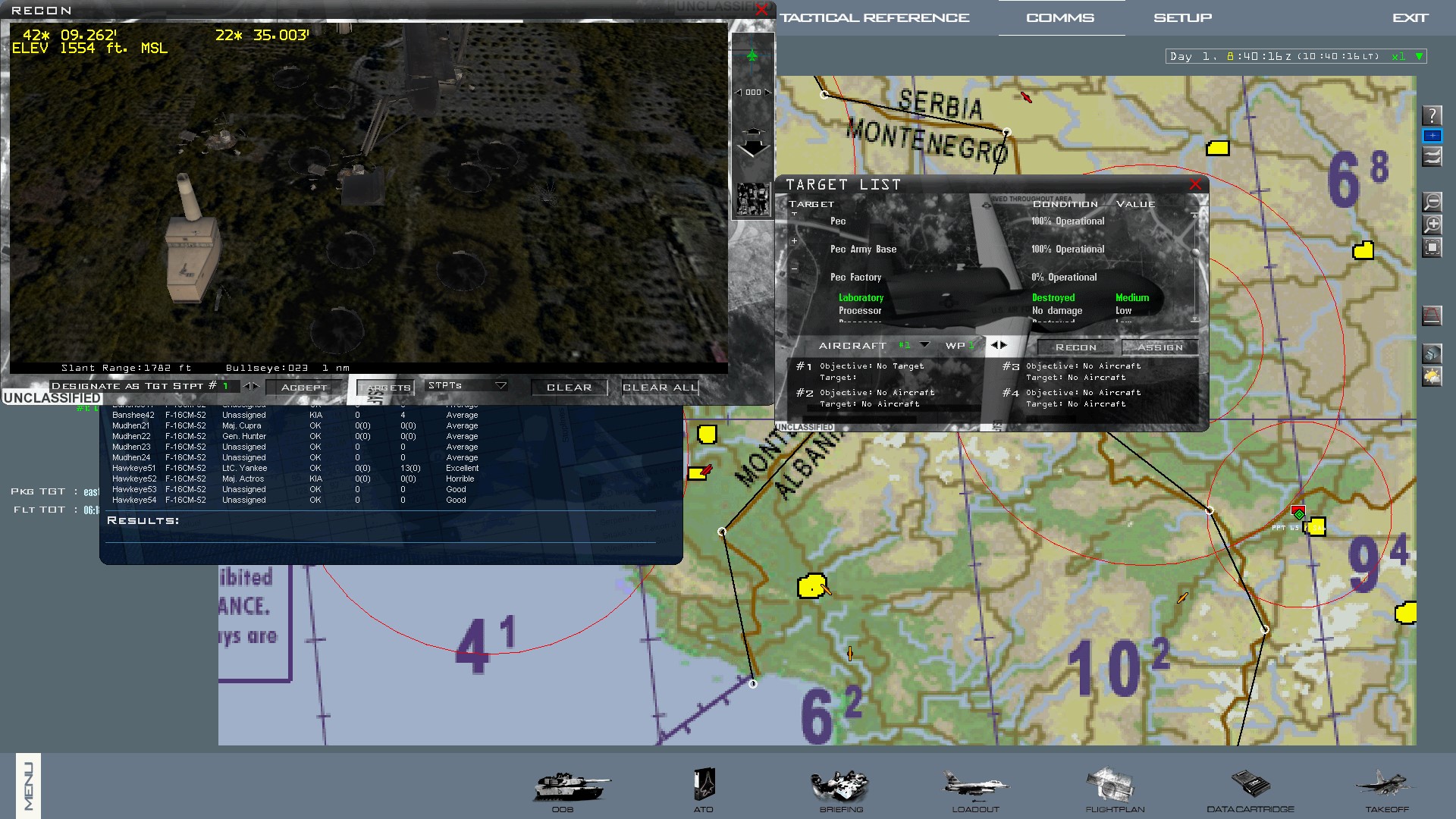Select the Banshee42 row
The image size is (1456, 819).
pos(296,416)
